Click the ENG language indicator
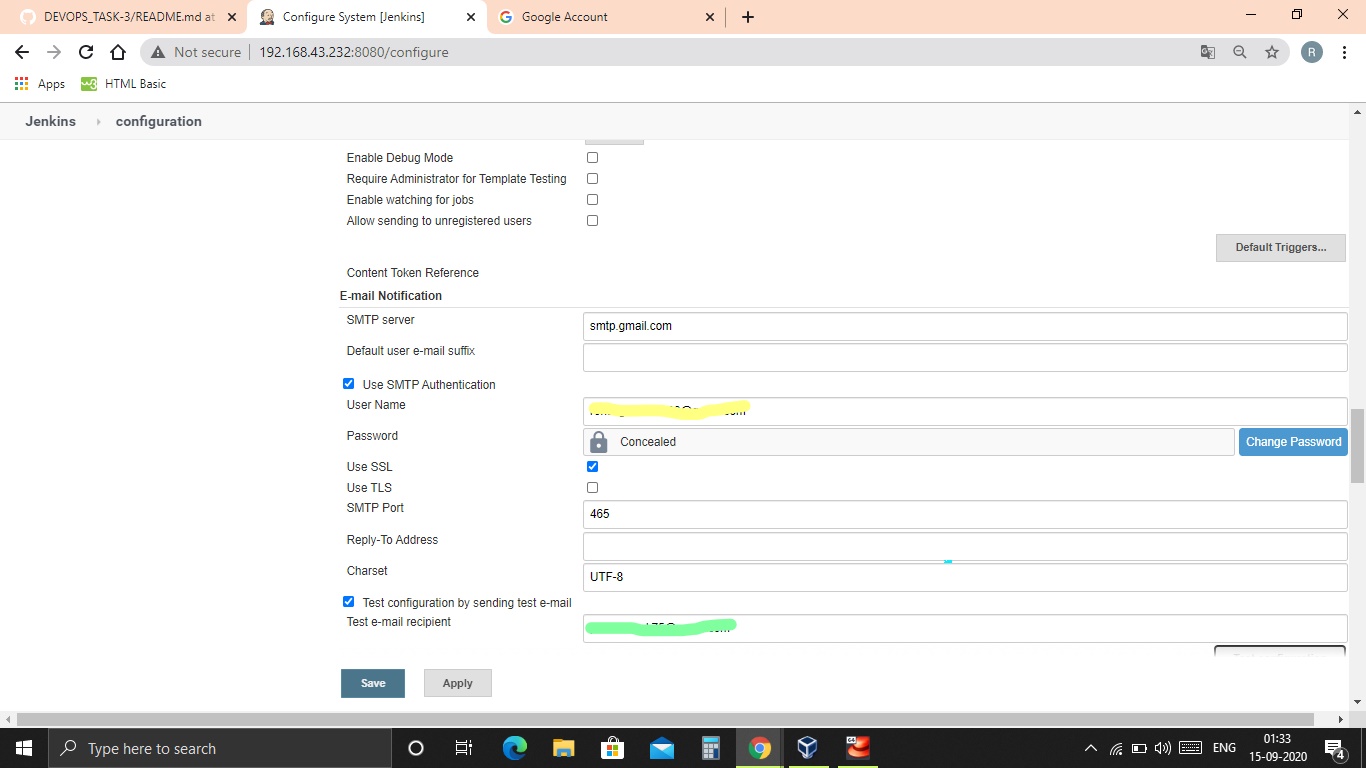 click(1224, 748)
